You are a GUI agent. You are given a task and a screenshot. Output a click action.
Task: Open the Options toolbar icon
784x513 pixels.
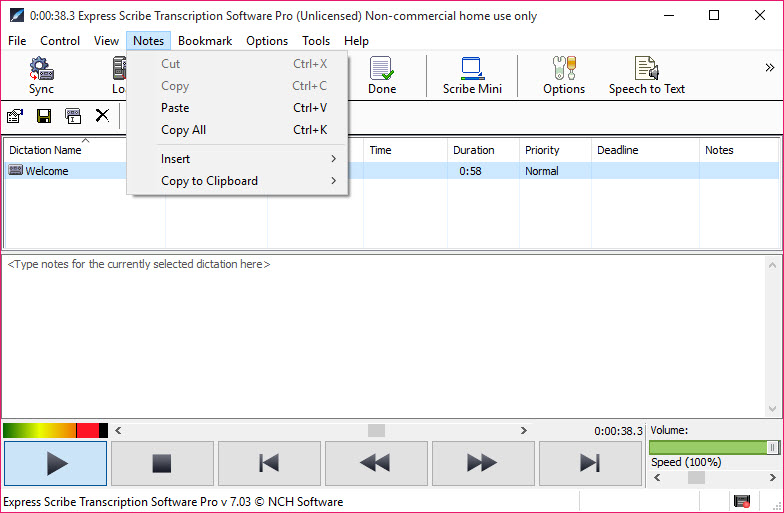(x=564, y=76)
